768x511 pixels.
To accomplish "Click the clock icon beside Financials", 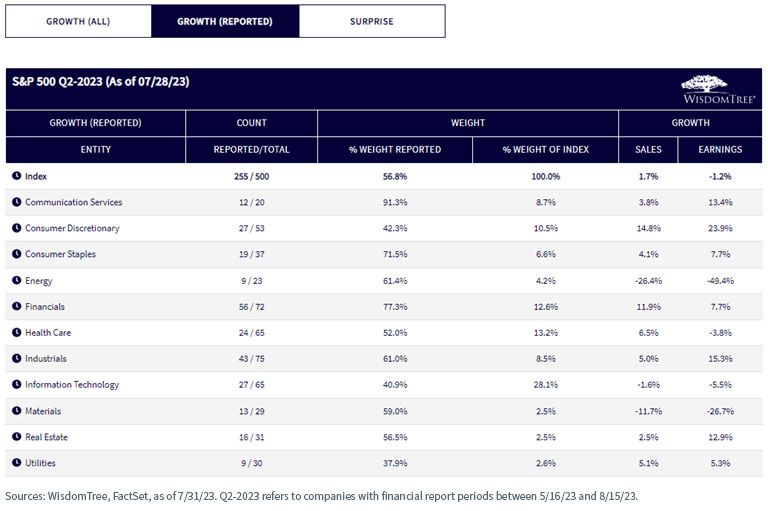I will [x=17, y=306].
